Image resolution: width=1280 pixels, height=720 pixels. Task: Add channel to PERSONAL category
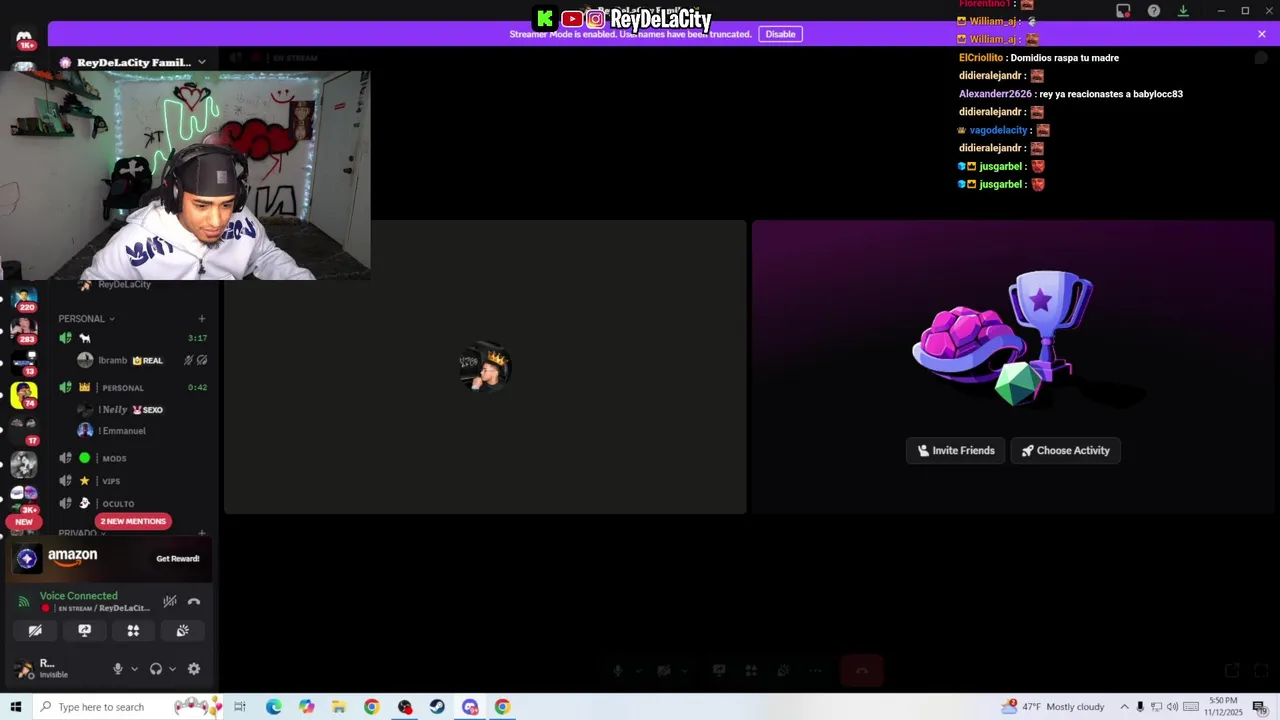click(202, 319)
